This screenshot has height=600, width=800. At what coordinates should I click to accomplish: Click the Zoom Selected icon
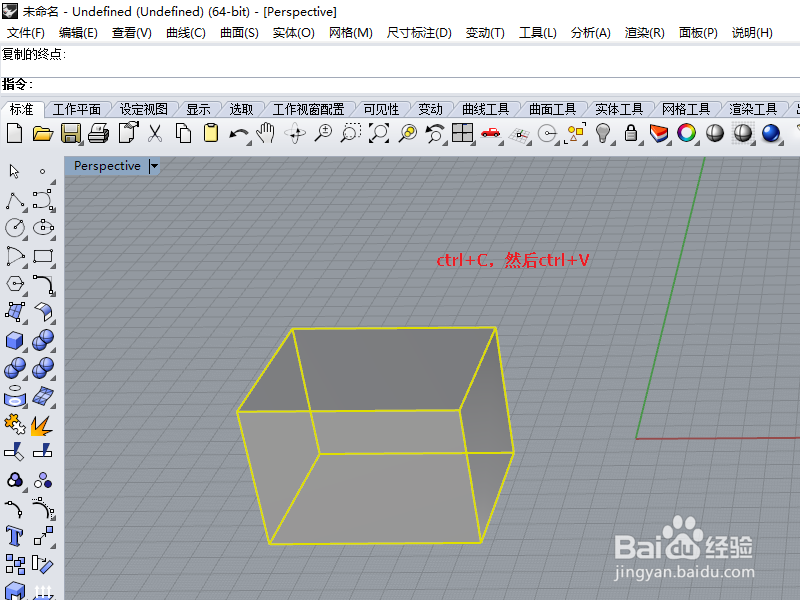pyautogui.click(x=408, y=134)
